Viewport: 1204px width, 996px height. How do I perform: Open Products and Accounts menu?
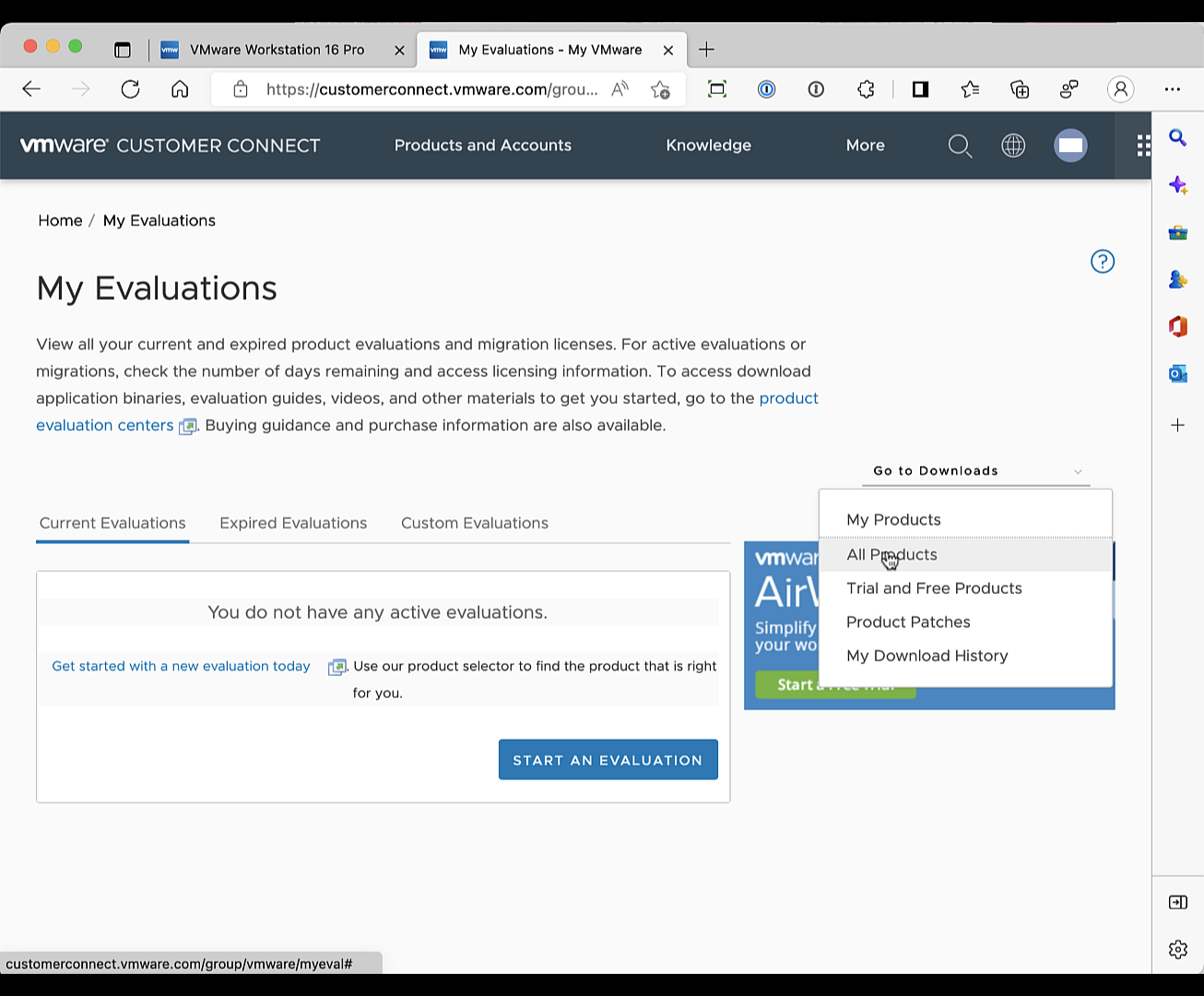click(482, 146)
